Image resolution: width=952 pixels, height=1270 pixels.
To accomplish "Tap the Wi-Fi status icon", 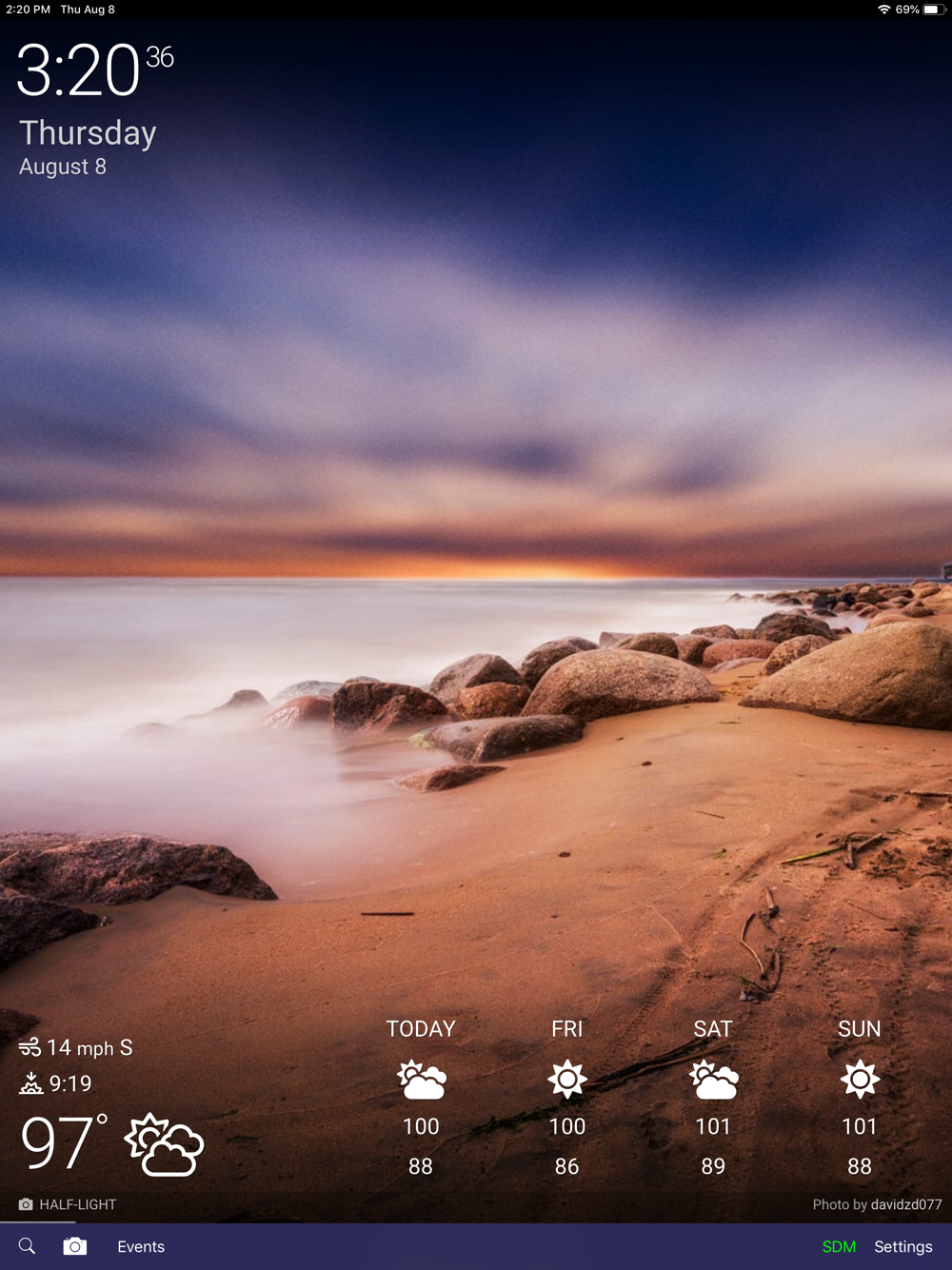I will click(884, 10).
